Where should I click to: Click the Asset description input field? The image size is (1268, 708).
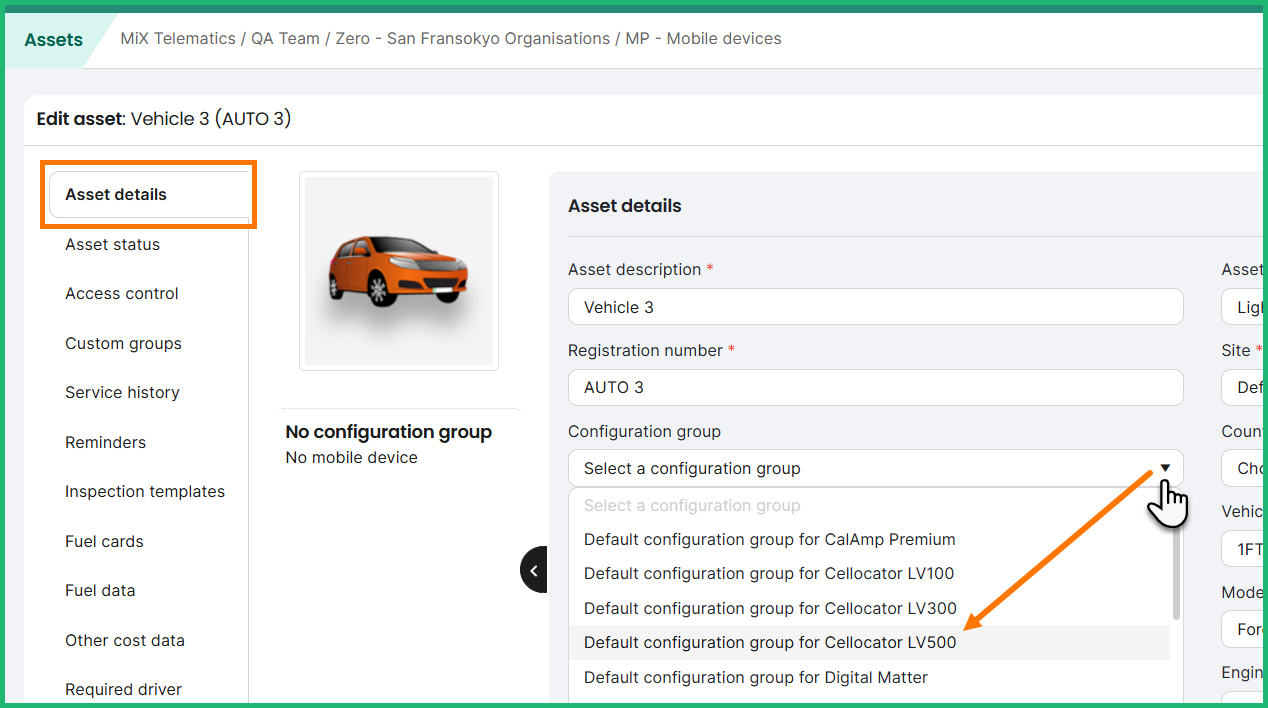coord(876,307)
